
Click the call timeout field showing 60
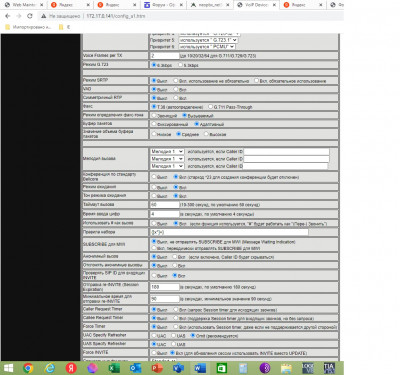[165, 204]
